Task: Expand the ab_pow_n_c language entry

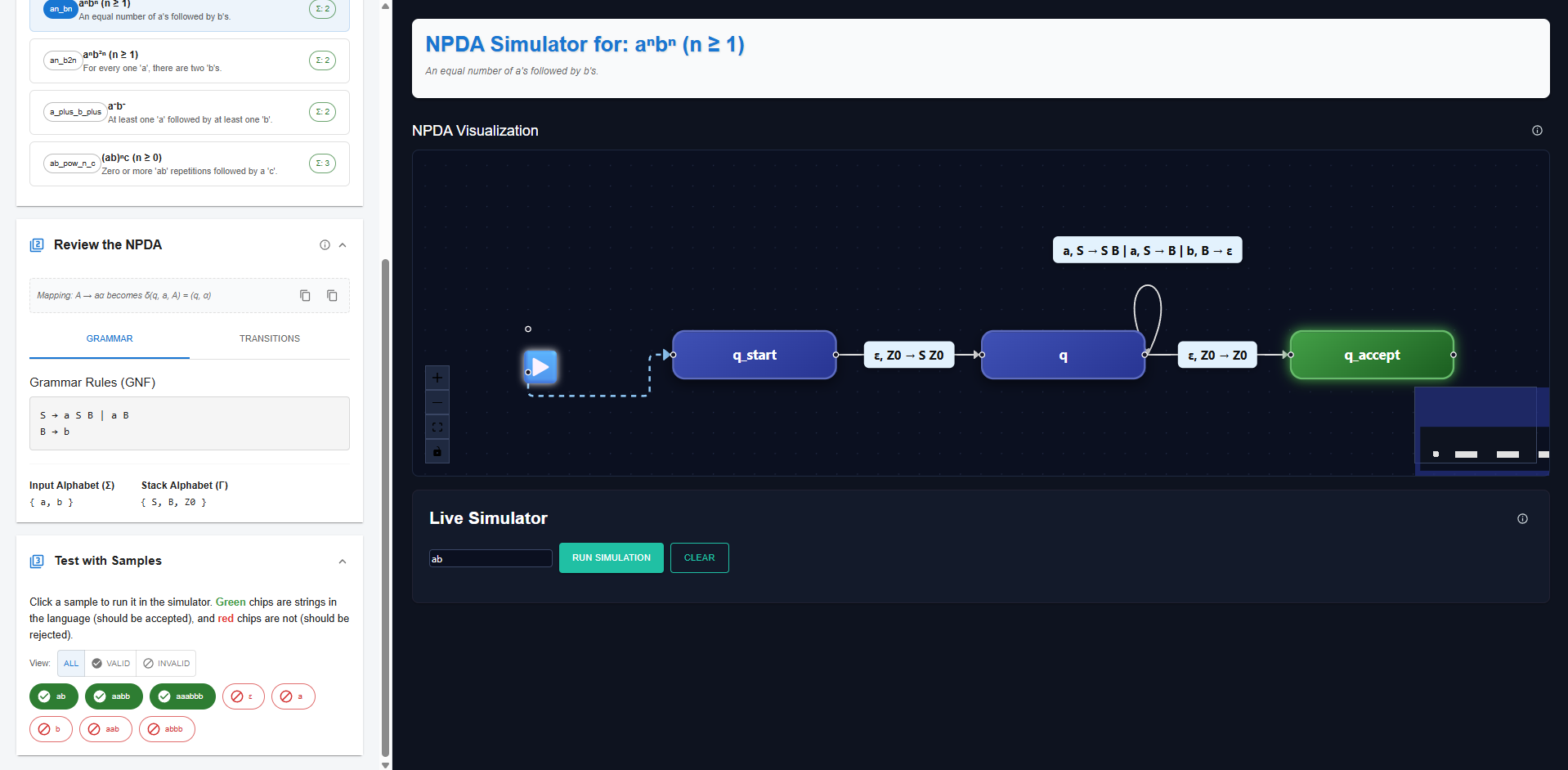Action: pyautogui.click(x=189, y=163)
